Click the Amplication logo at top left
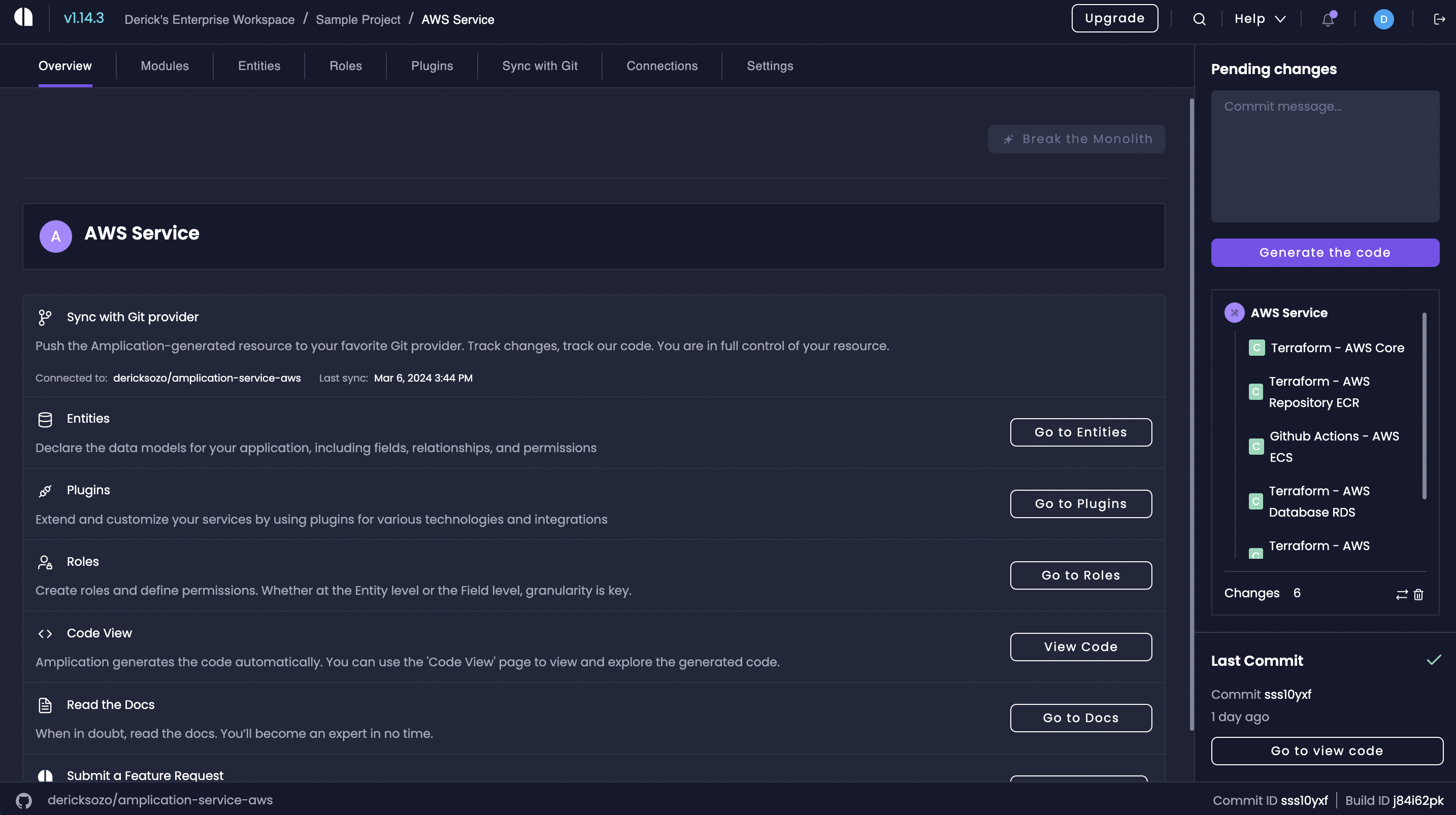The image size is (1456, 815). pos(24,18)
